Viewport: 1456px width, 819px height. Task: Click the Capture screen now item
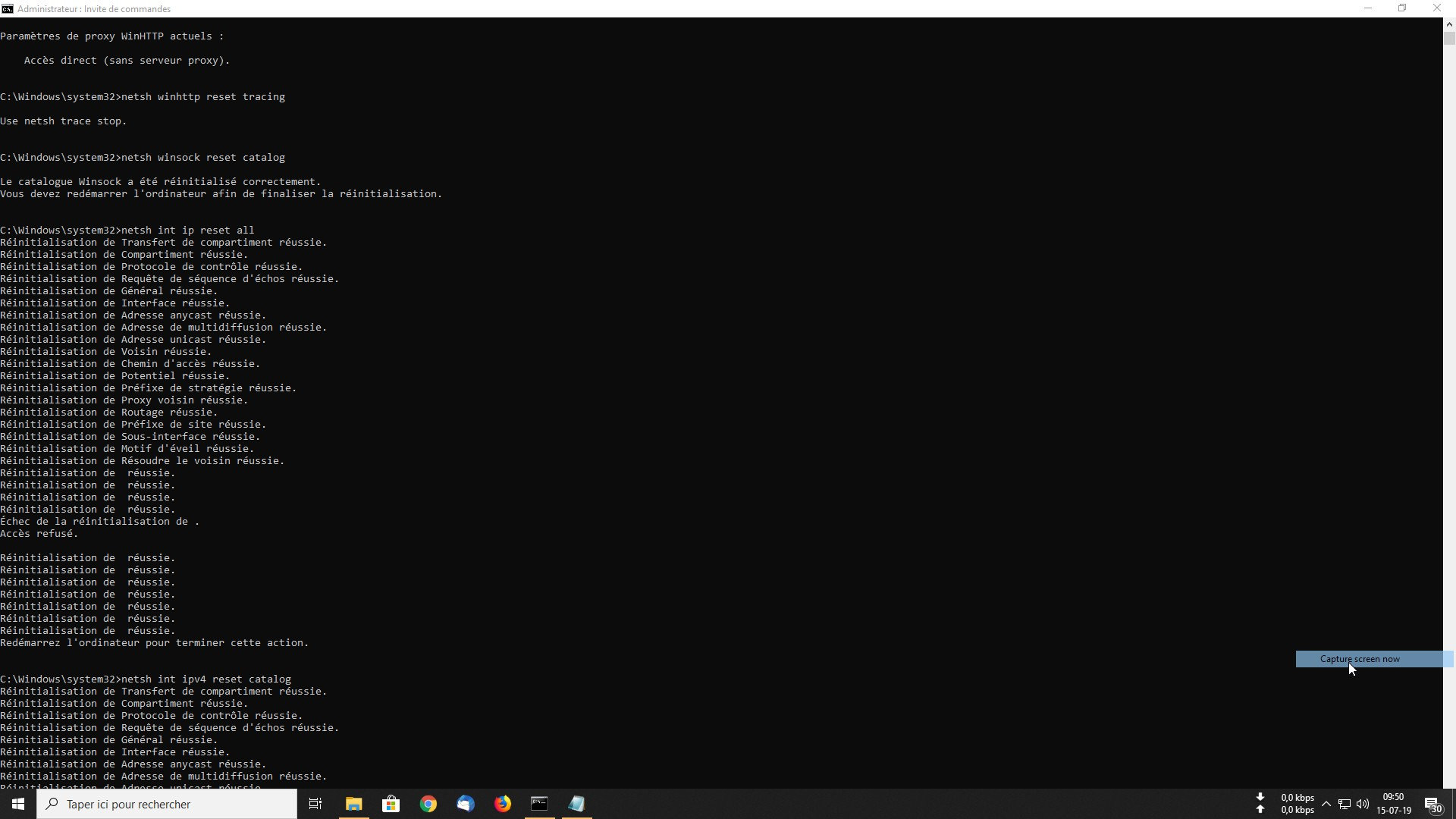click(x=1360, y=659)
